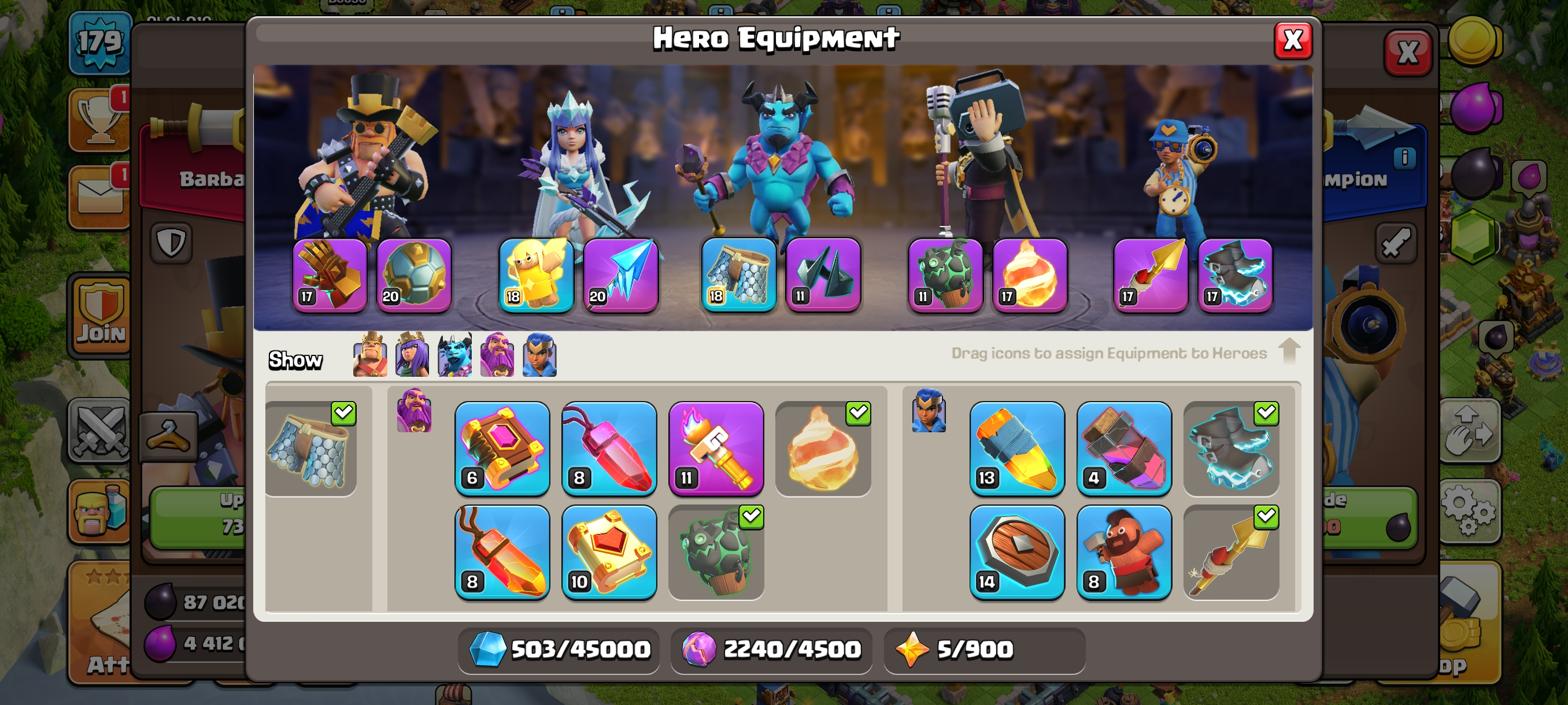The width and height of the screenshot is (1568, 705).
Task: Toggle the checked scale-mail skirt equipment
Action: point(311,448)
